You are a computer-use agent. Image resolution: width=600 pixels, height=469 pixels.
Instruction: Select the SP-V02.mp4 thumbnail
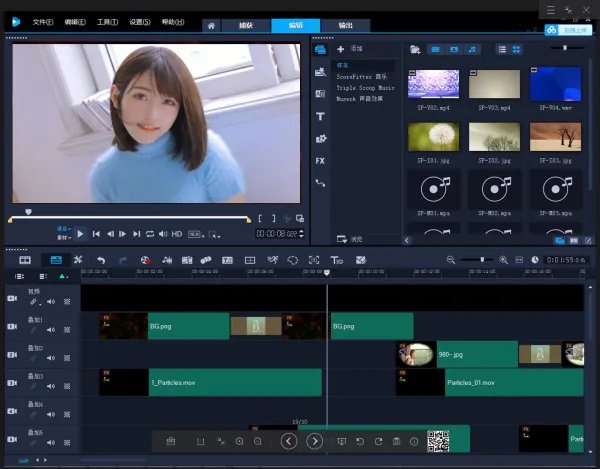coord(433,84)
